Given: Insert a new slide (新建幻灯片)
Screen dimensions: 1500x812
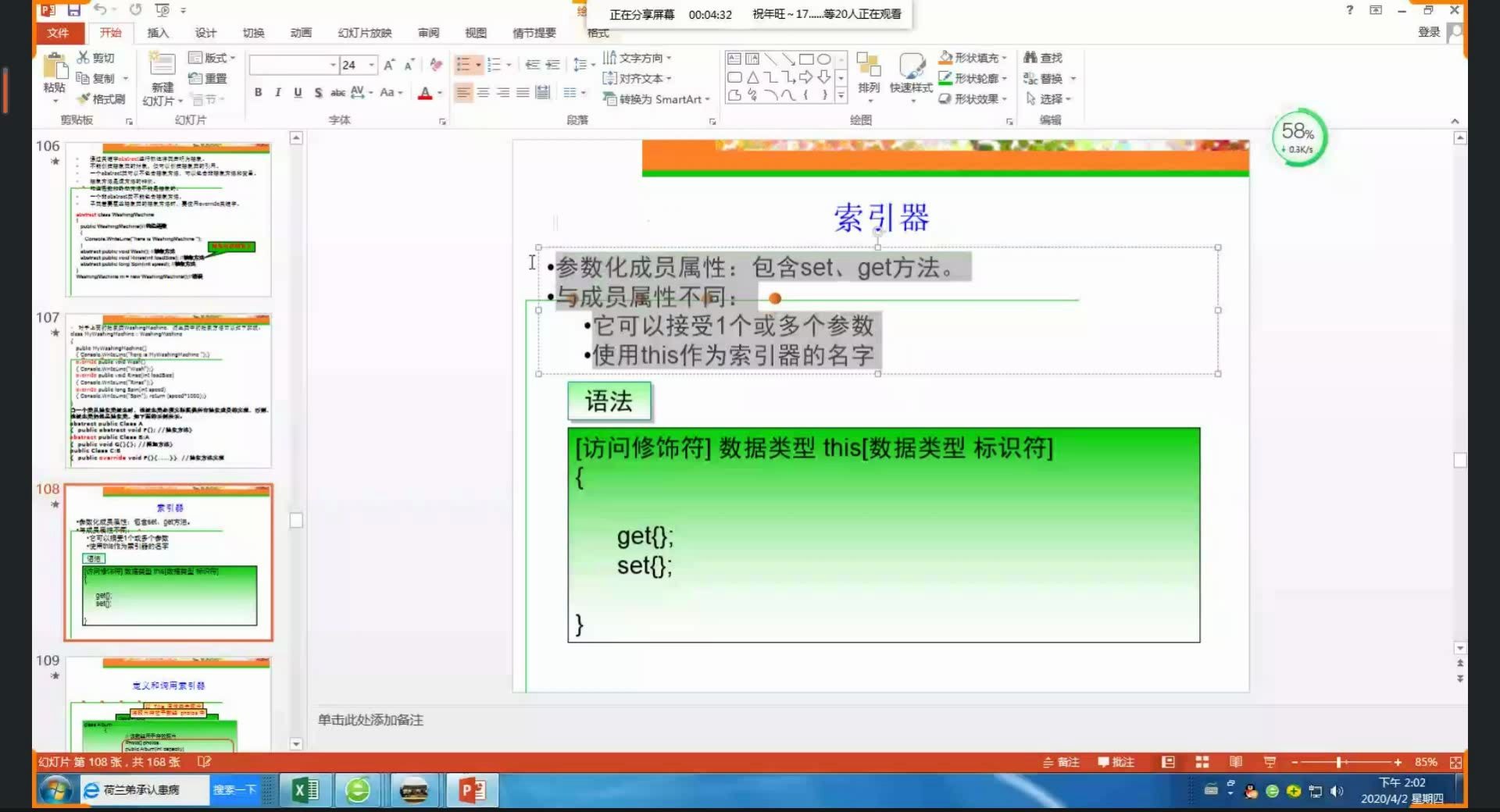Looking at the screenshot, I should click(162, 78).
